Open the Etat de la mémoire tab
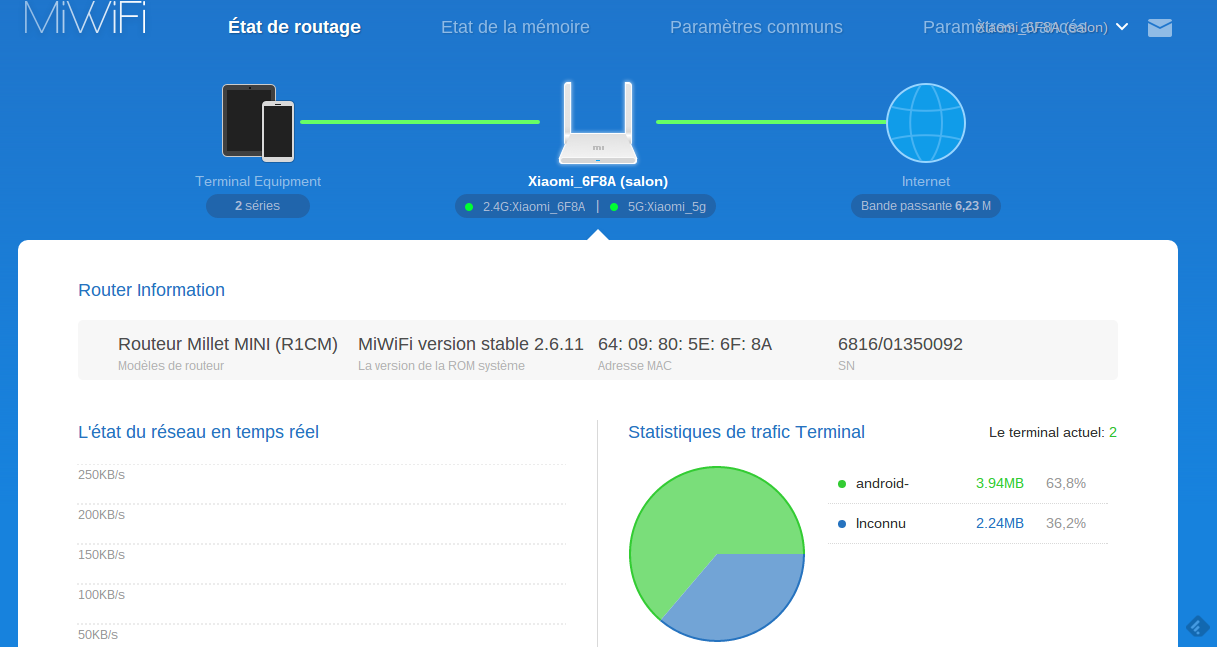This screenshot has height=647, width=1217. click(x=515, y=27)
